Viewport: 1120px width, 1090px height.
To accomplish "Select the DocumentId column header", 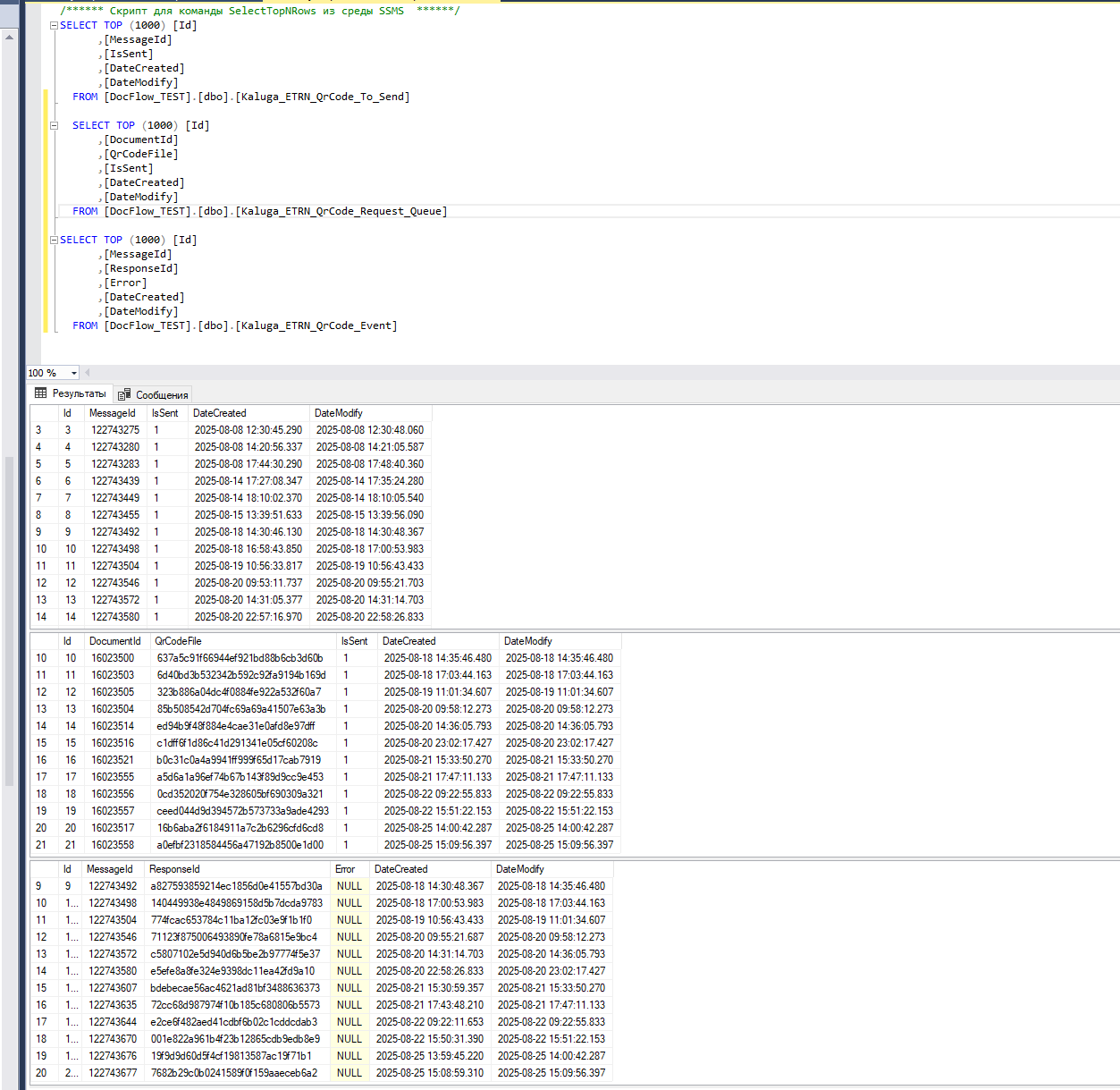I will pyautogui.click(x=116, y=641).
